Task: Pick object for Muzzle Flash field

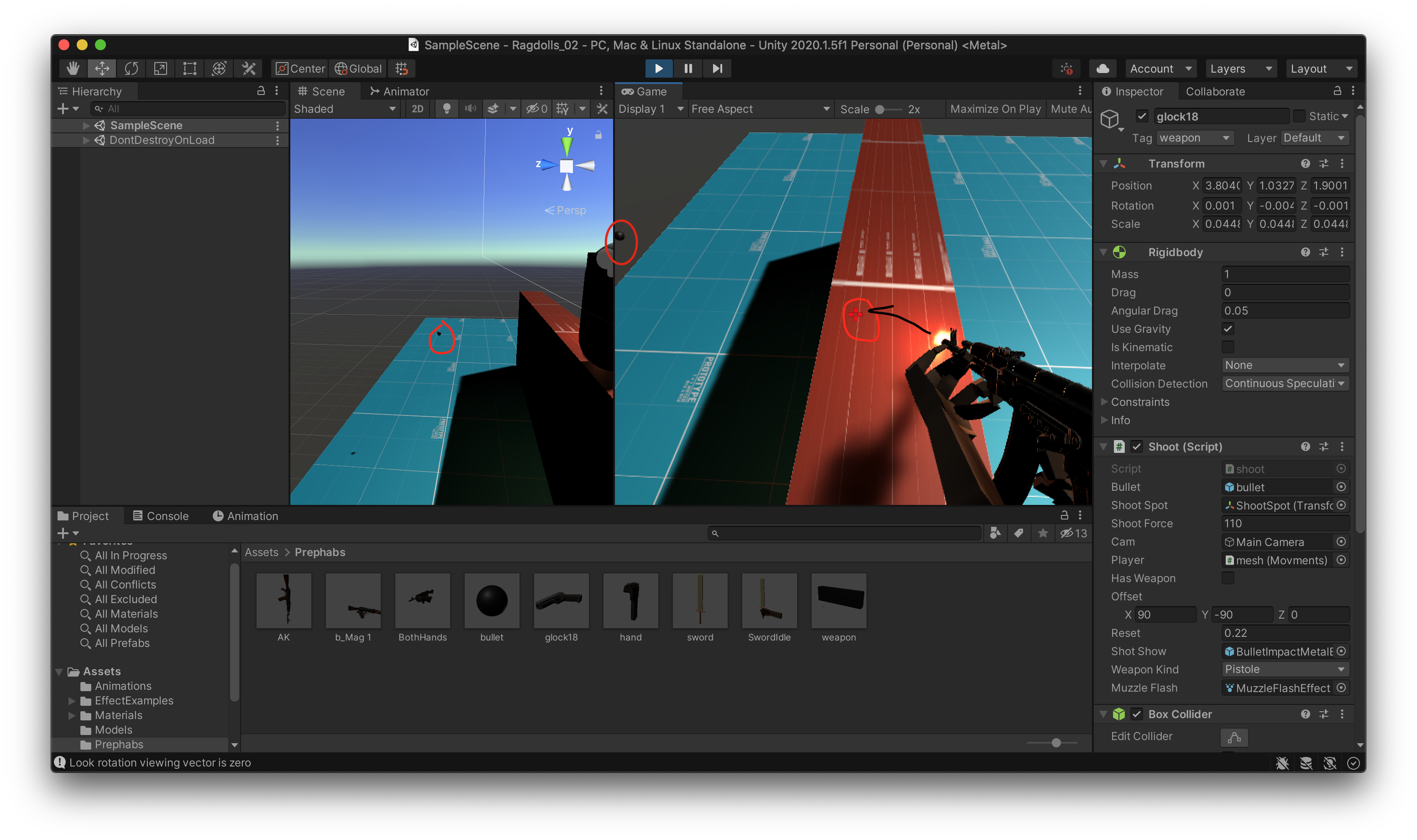Action: [x=1341, y=688]
